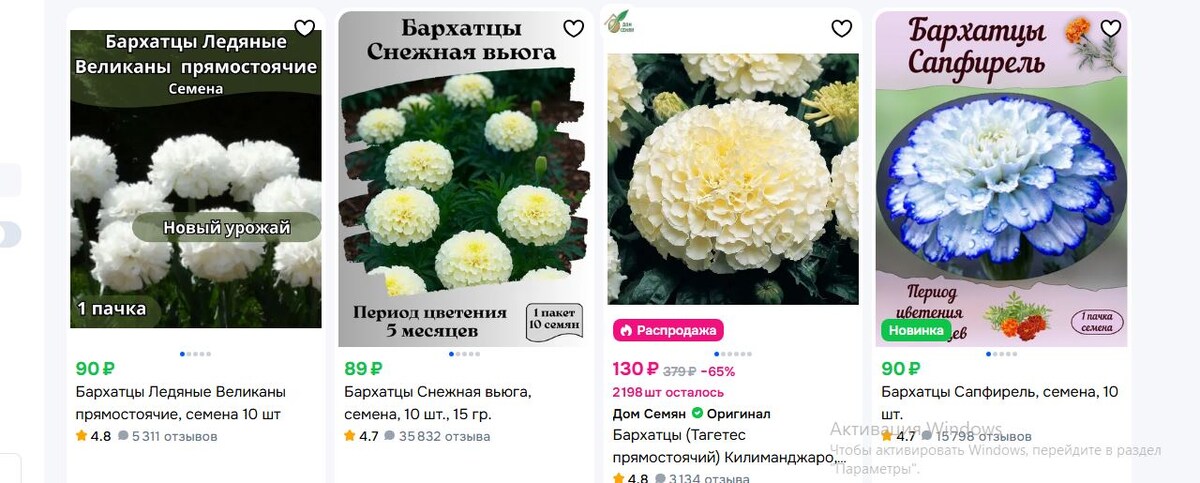Viewport: 1200px width, 483px height.
Task: Click the Распродажа sale badge
Action: [668, 329]
